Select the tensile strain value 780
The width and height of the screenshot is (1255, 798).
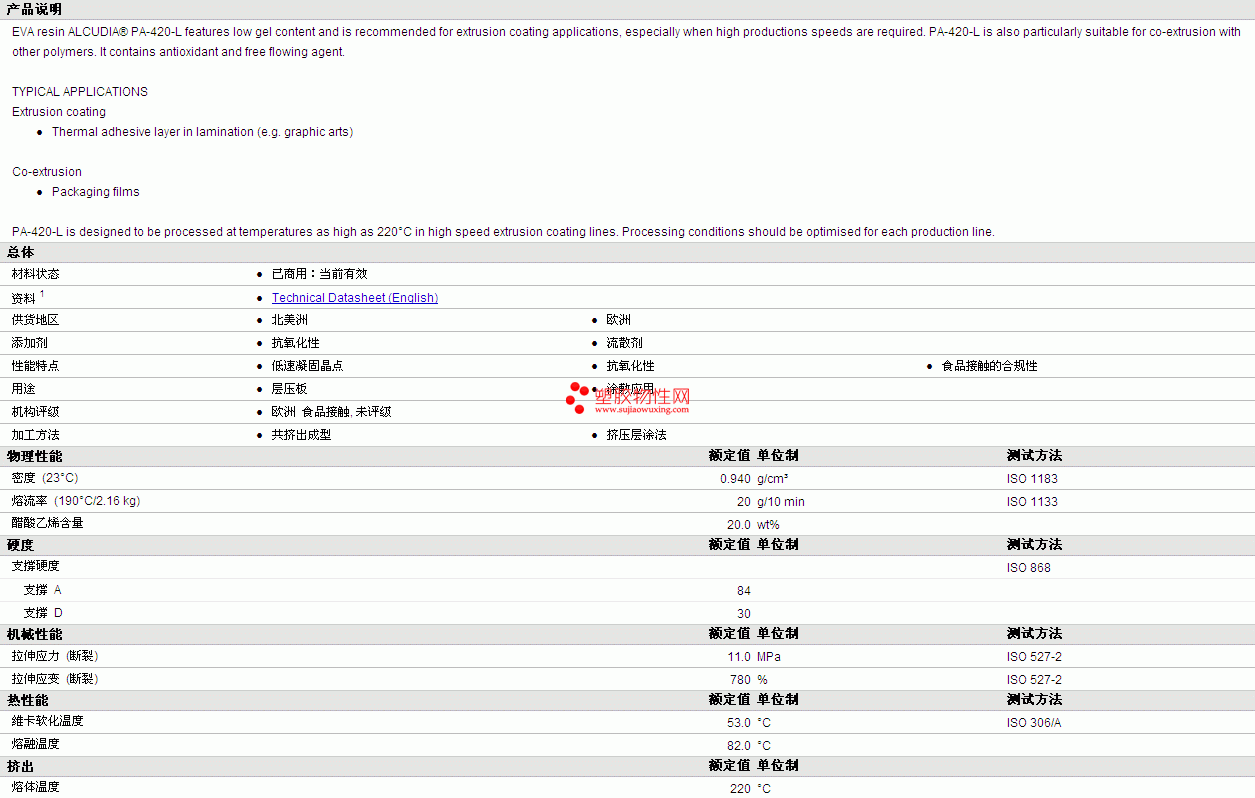(741, 680)
